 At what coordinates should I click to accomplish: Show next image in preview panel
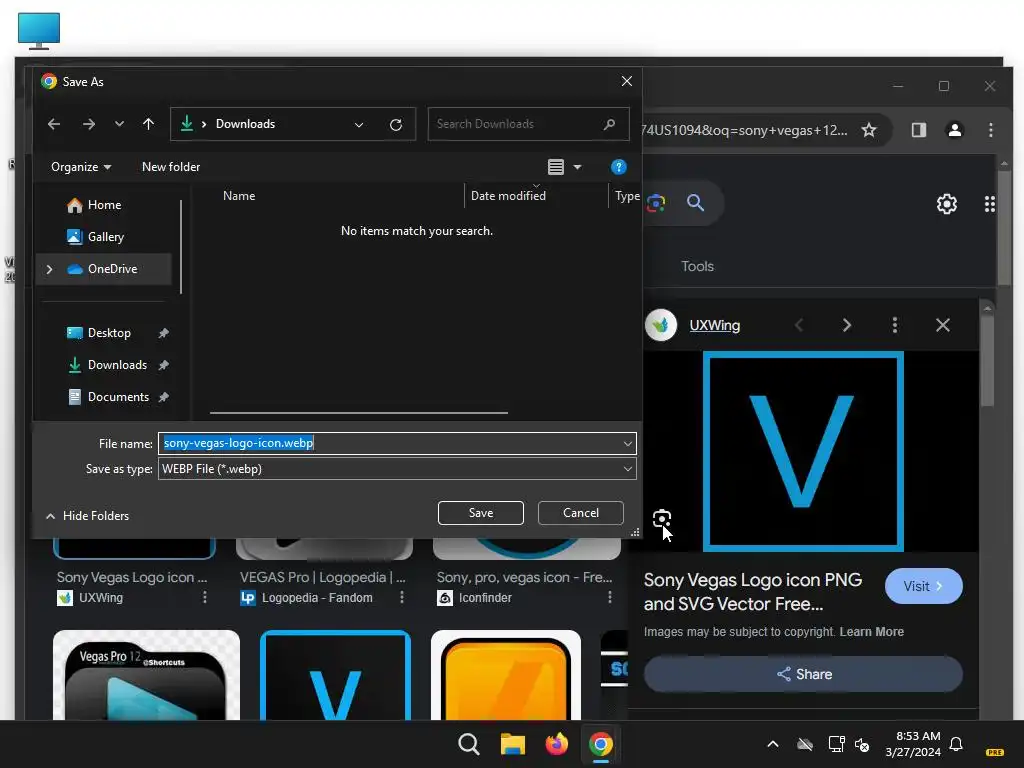coord(847,325)
